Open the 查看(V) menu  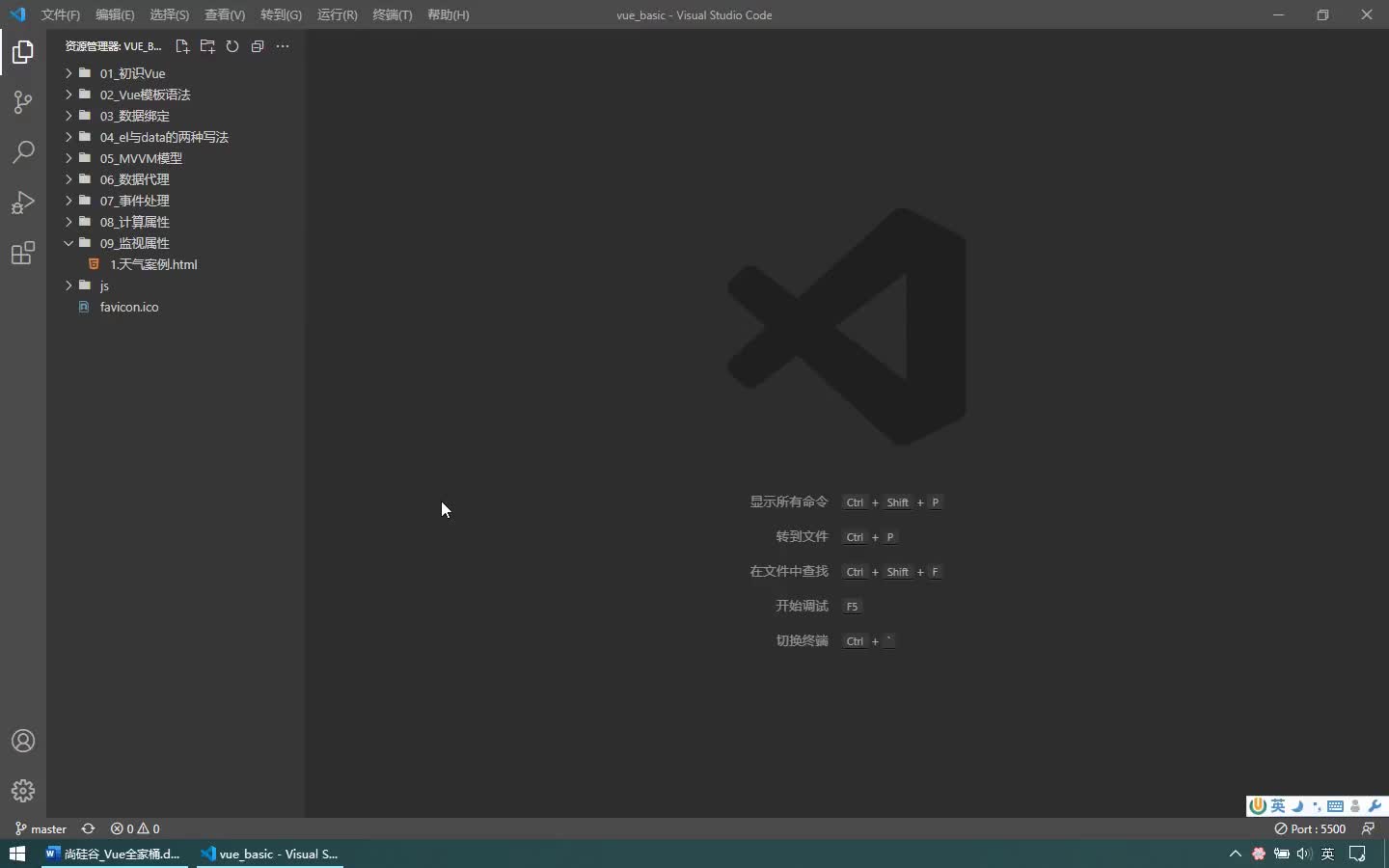tap(225, 14)
